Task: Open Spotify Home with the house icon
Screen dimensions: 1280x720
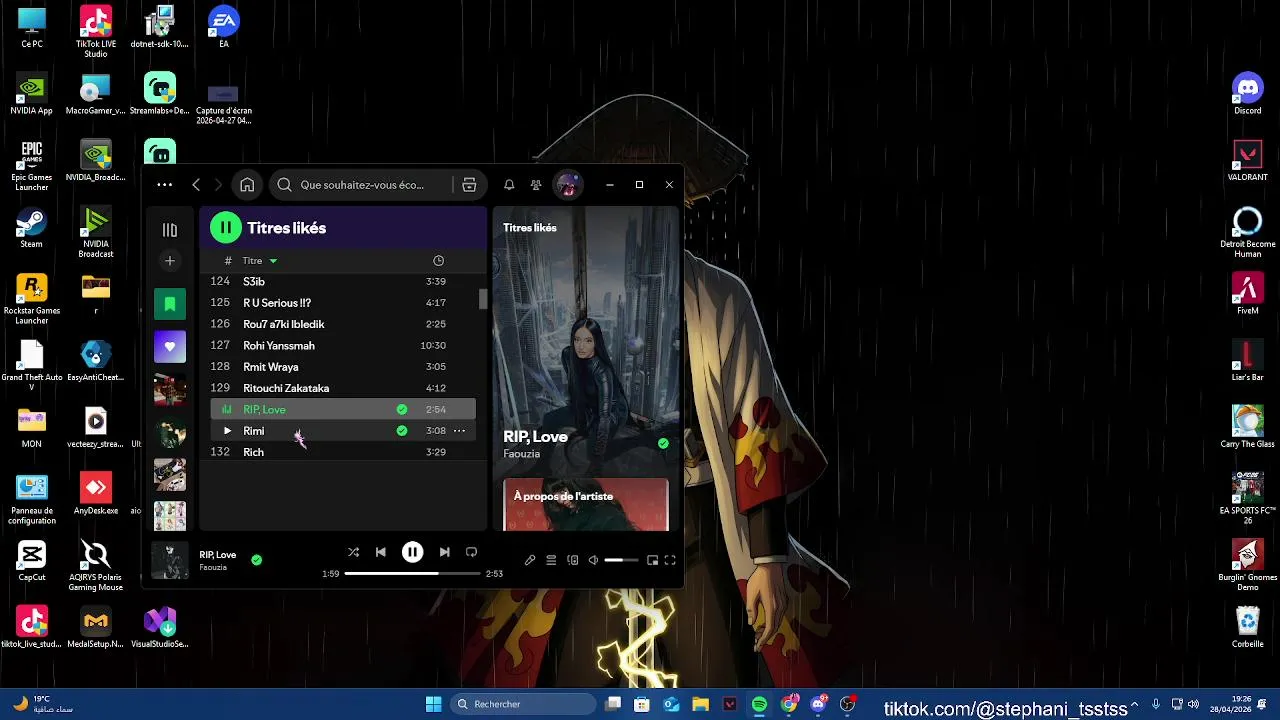Action: (x=247, y=185)
